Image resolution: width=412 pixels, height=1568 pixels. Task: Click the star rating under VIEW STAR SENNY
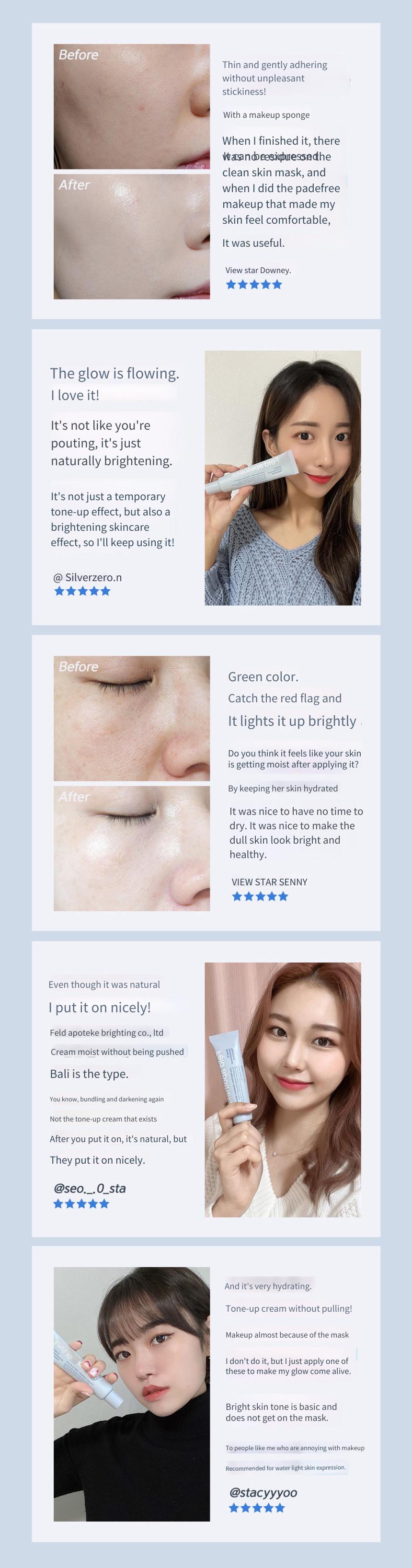[x=260, y=896]
